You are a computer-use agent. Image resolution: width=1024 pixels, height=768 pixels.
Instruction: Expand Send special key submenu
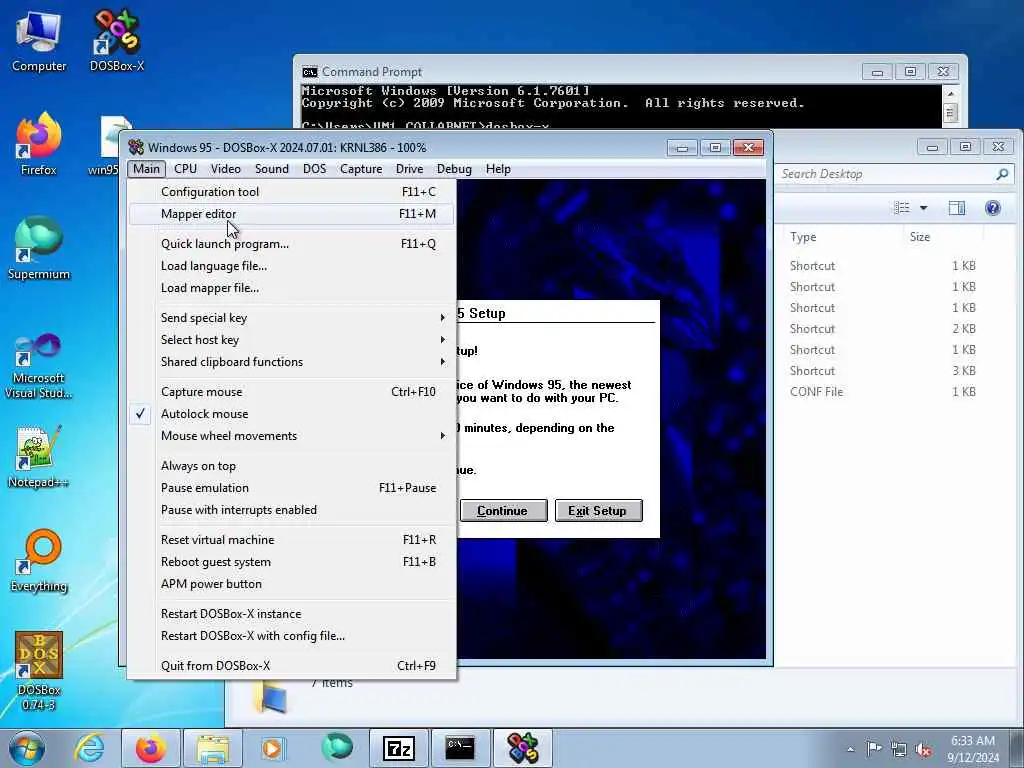pyautogui.click(x=291, y=318)
